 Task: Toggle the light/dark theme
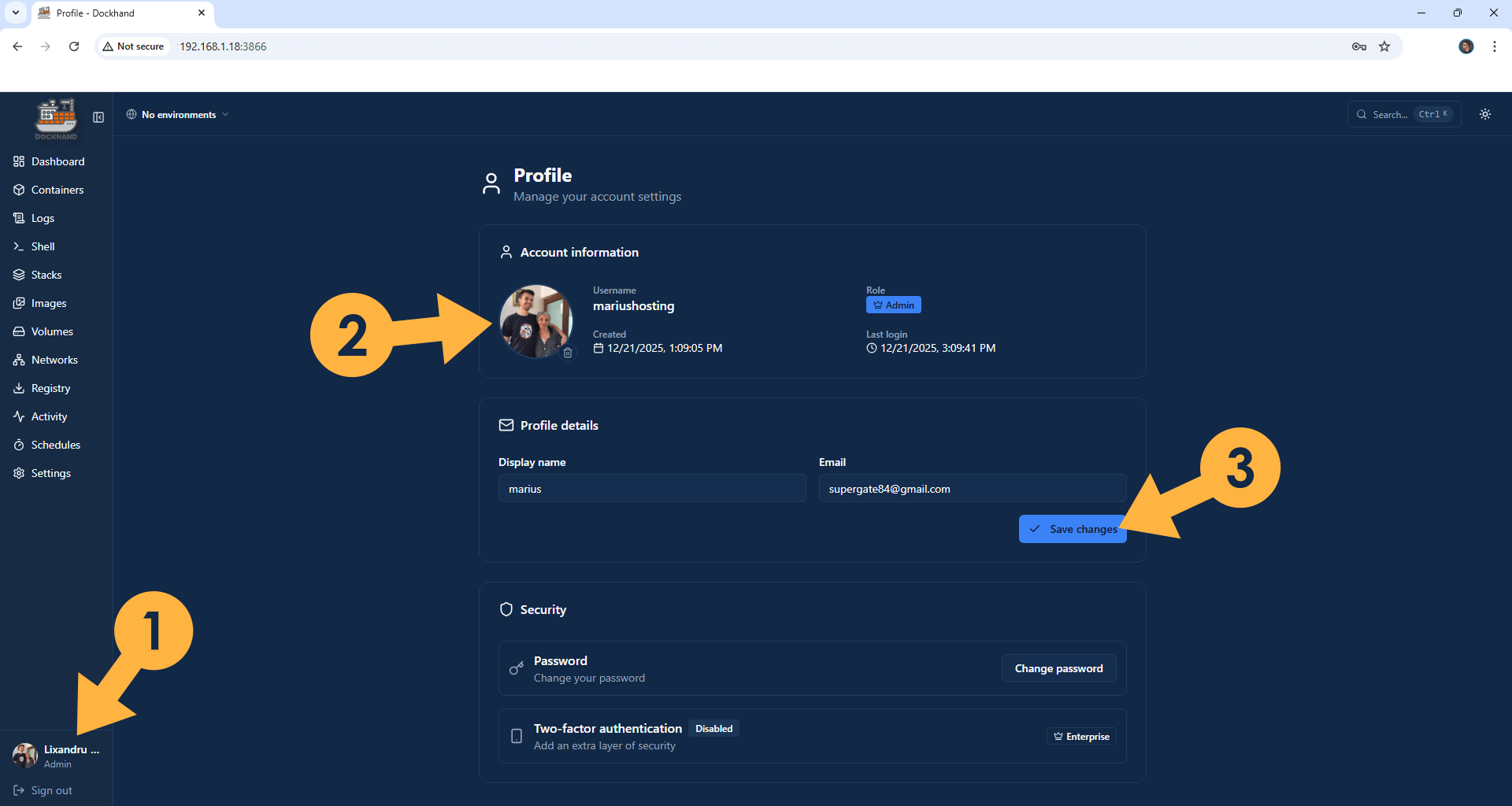pyautogui.click(x=1485, y=114)
